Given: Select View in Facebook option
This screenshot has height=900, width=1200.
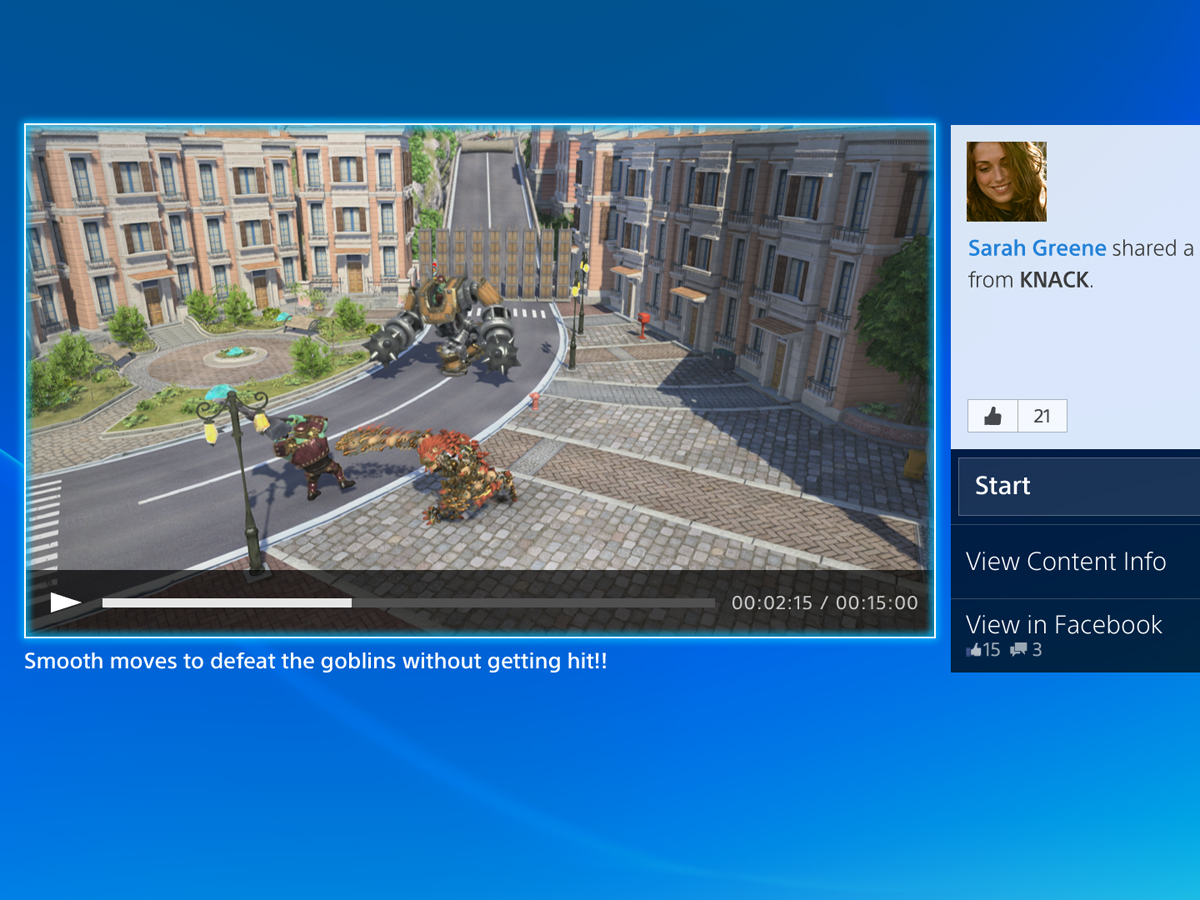Looking at the screenshot, I should pyautogui.click(x=1075, y=635).
